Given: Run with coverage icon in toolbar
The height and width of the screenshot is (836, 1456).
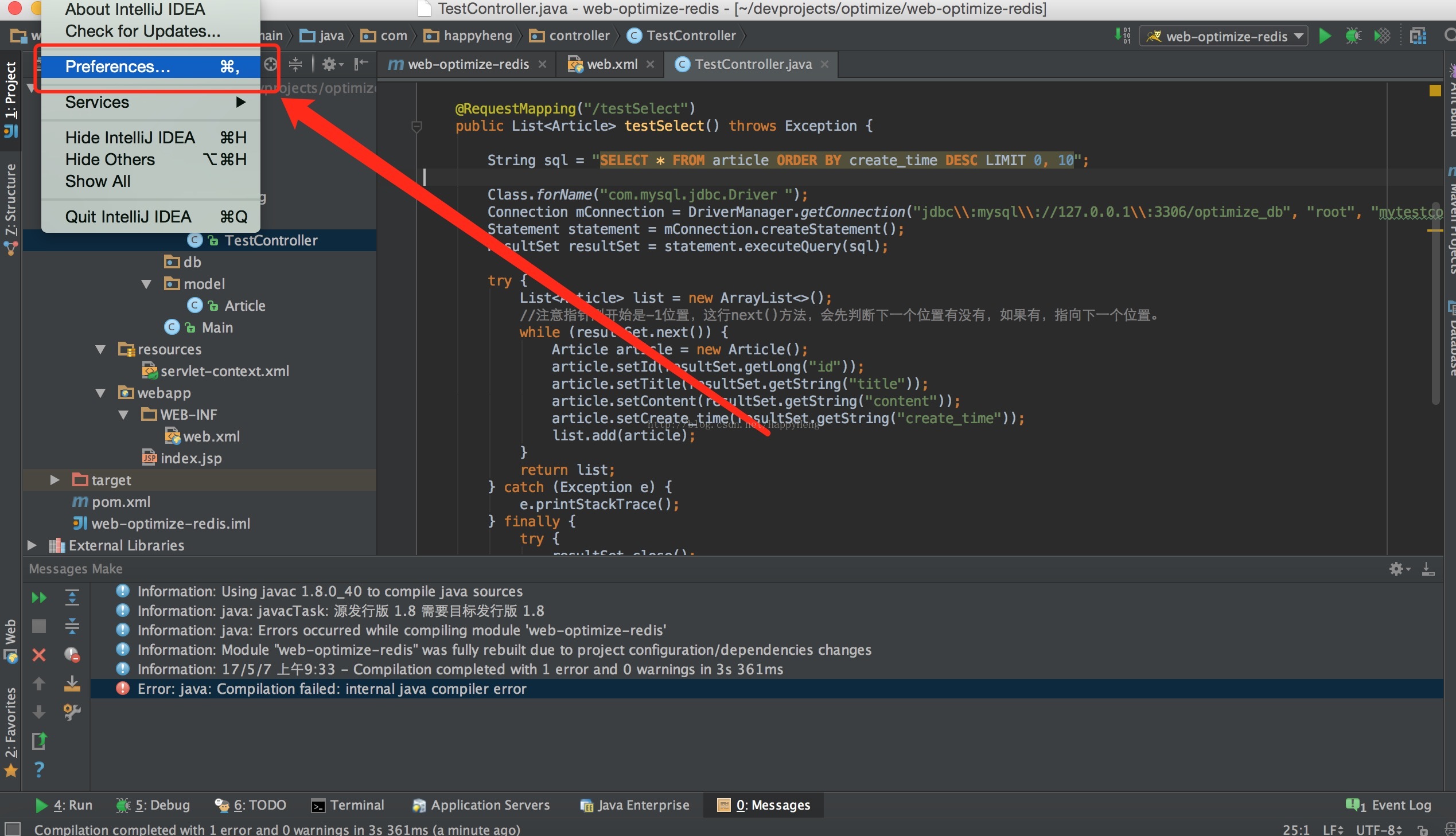Looking at the screenshot, I should 1382,36.
